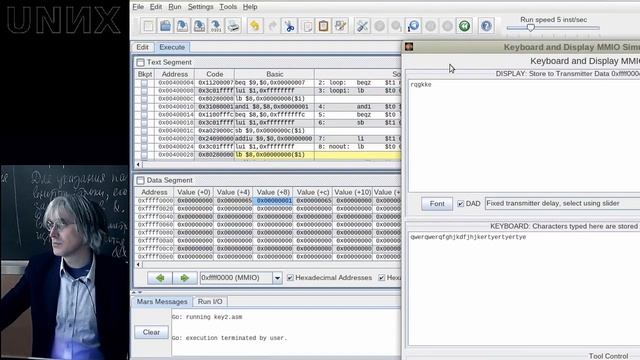640x360 pixels.
Task: Open the Fixed transmitter delay dropdown
Action: click(x=562, y=203)
